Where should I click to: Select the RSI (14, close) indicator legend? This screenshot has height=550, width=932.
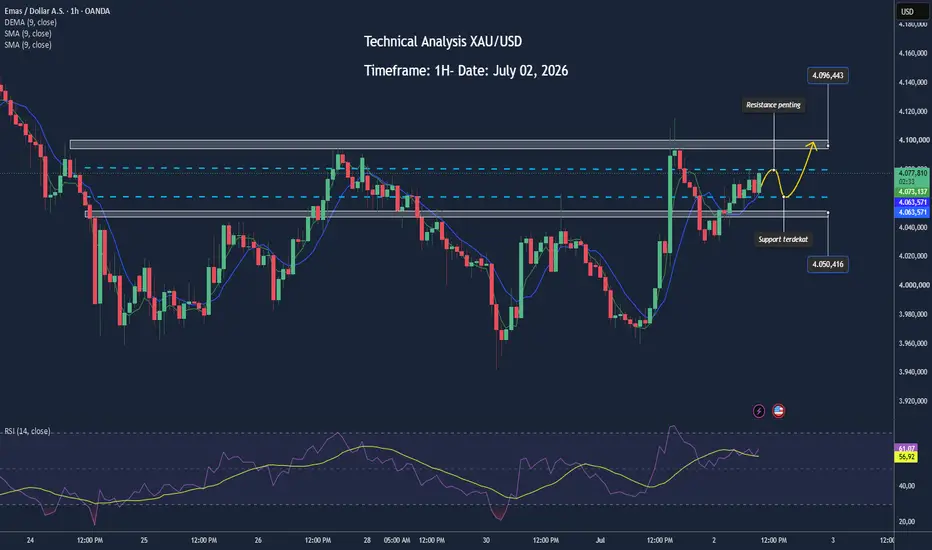coord(27,431)
